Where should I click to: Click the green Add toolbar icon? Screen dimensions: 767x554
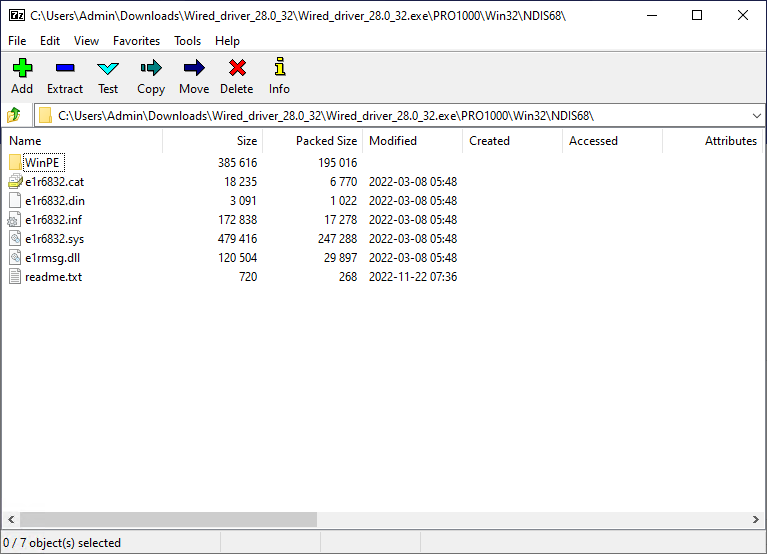(22, 69)
